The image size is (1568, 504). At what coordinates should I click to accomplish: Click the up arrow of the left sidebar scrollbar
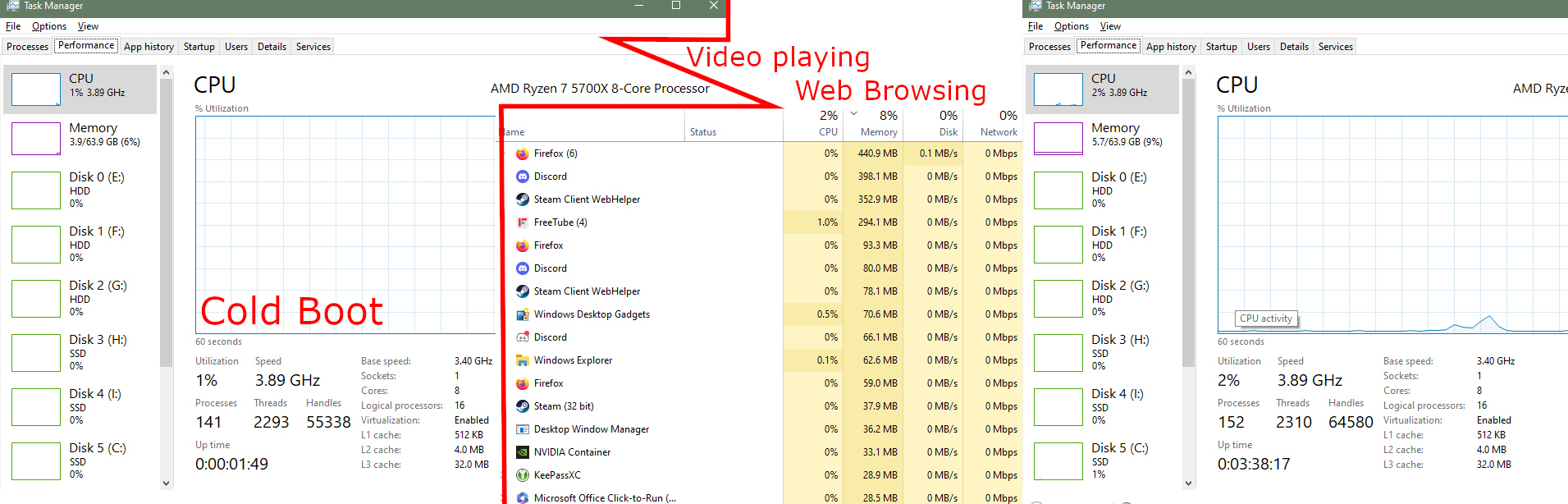tap(167, 73)
